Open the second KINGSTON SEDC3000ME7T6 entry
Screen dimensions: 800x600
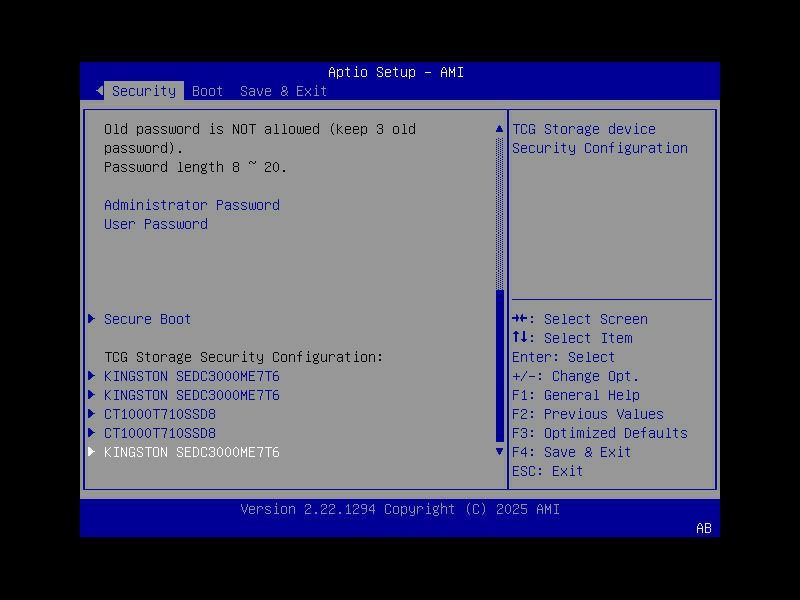[190, 395]
